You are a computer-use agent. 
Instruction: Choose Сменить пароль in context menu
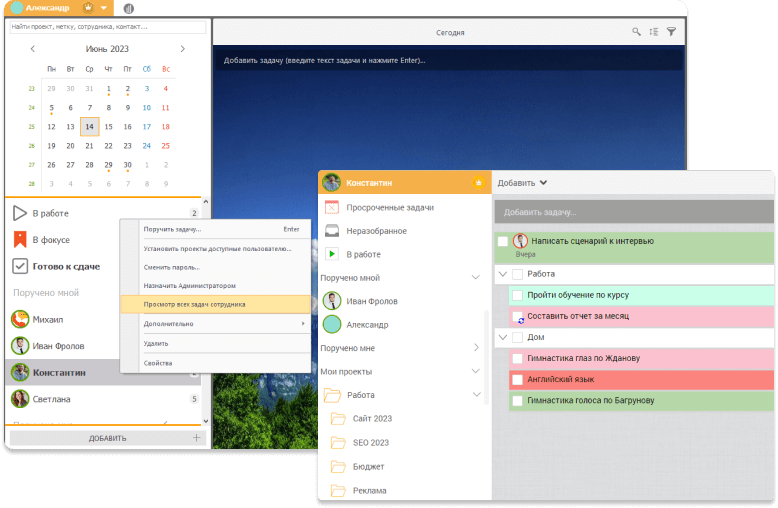(x=215, y=267)
